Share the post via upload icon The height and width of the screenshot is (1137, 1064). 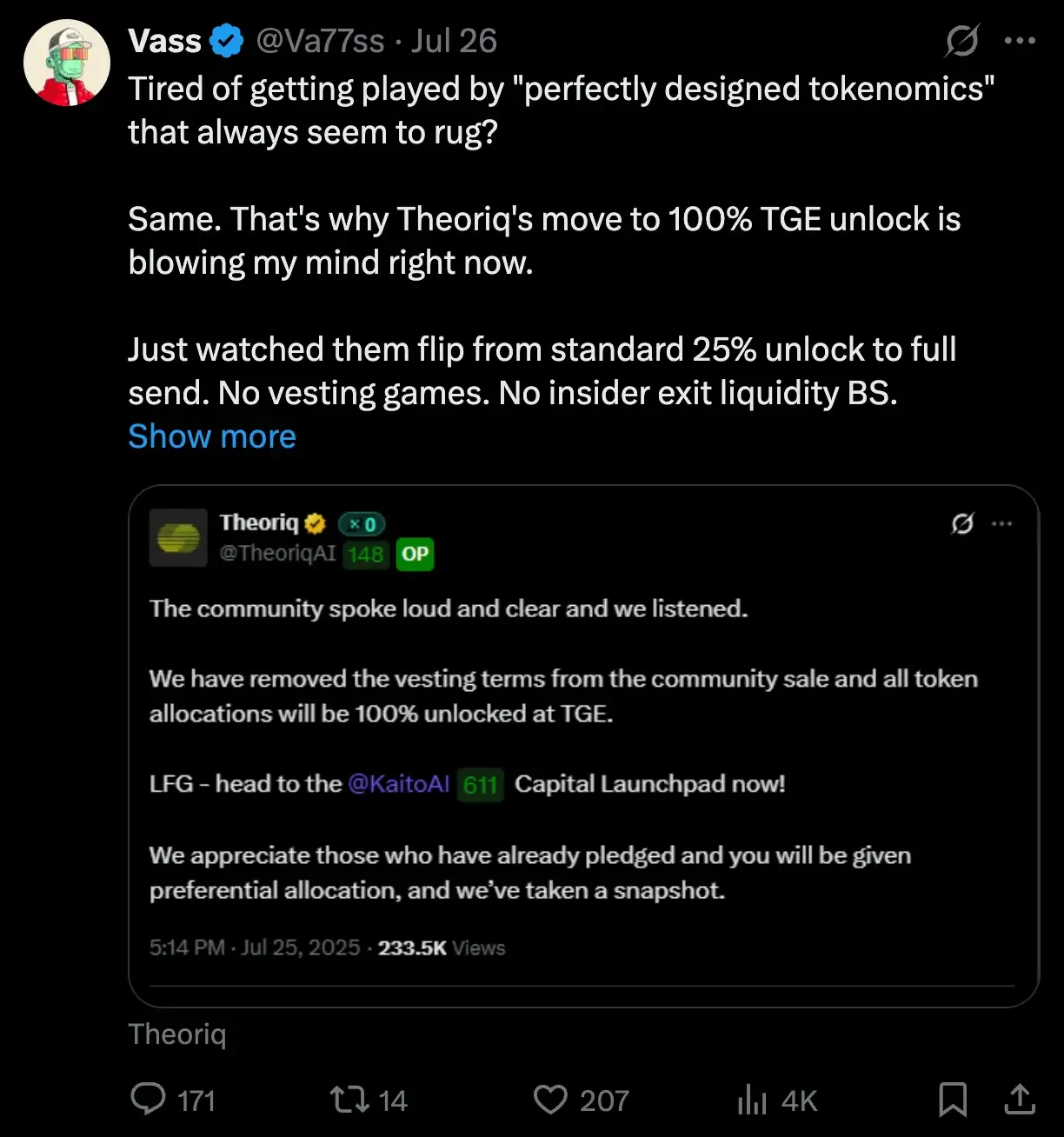coord(1020,1099)
